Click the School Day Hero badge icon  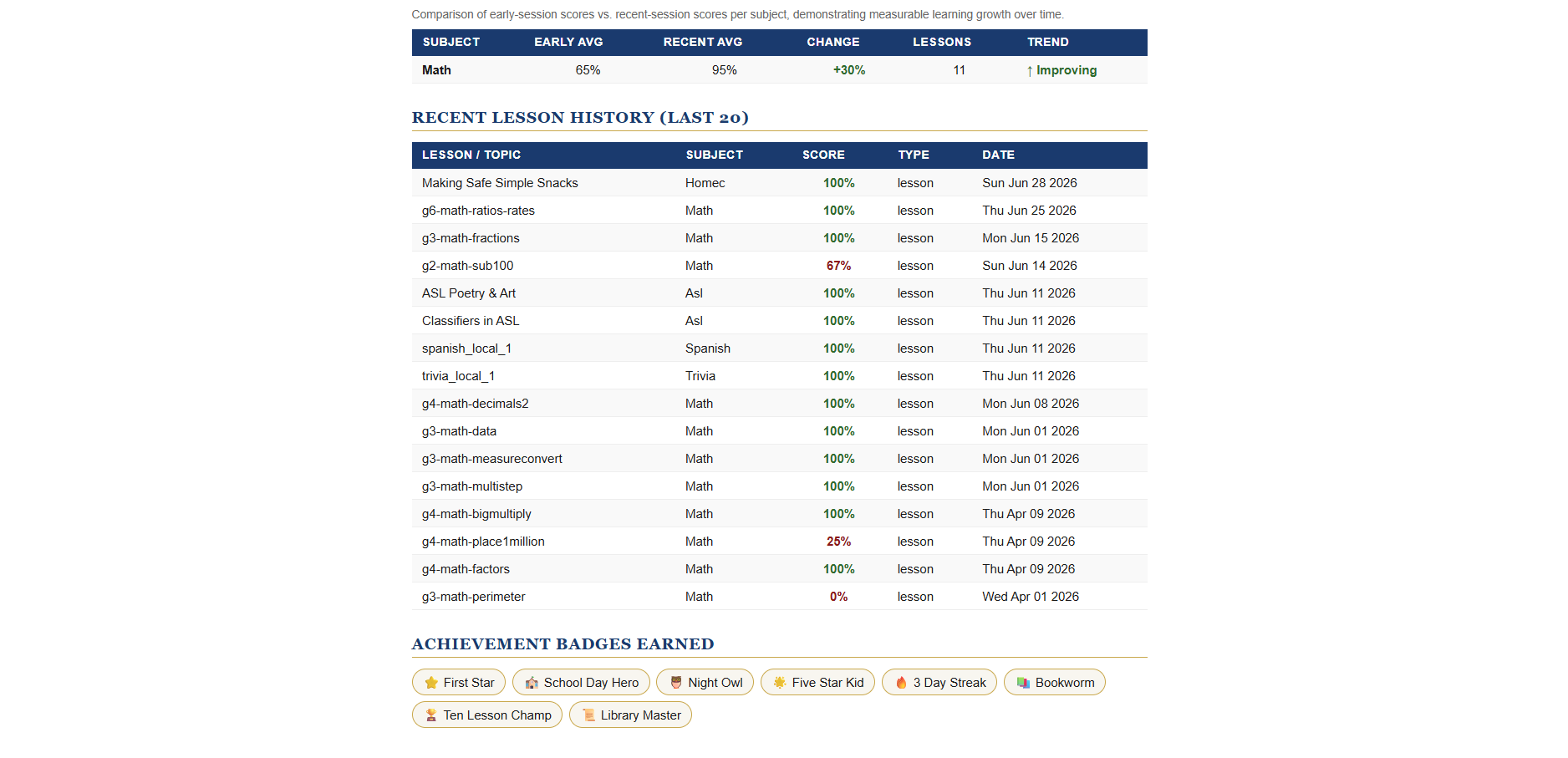(x=532, y=683)
